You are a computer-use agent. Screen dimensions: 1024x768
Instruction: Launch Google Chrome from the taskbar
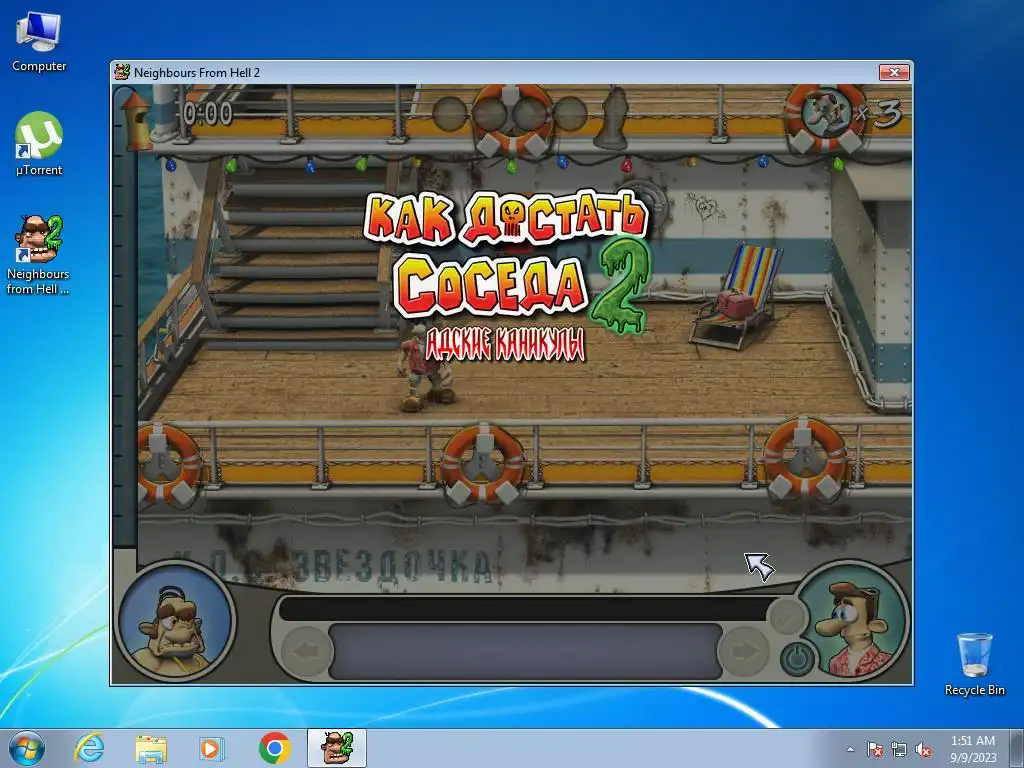pos(274,748)
